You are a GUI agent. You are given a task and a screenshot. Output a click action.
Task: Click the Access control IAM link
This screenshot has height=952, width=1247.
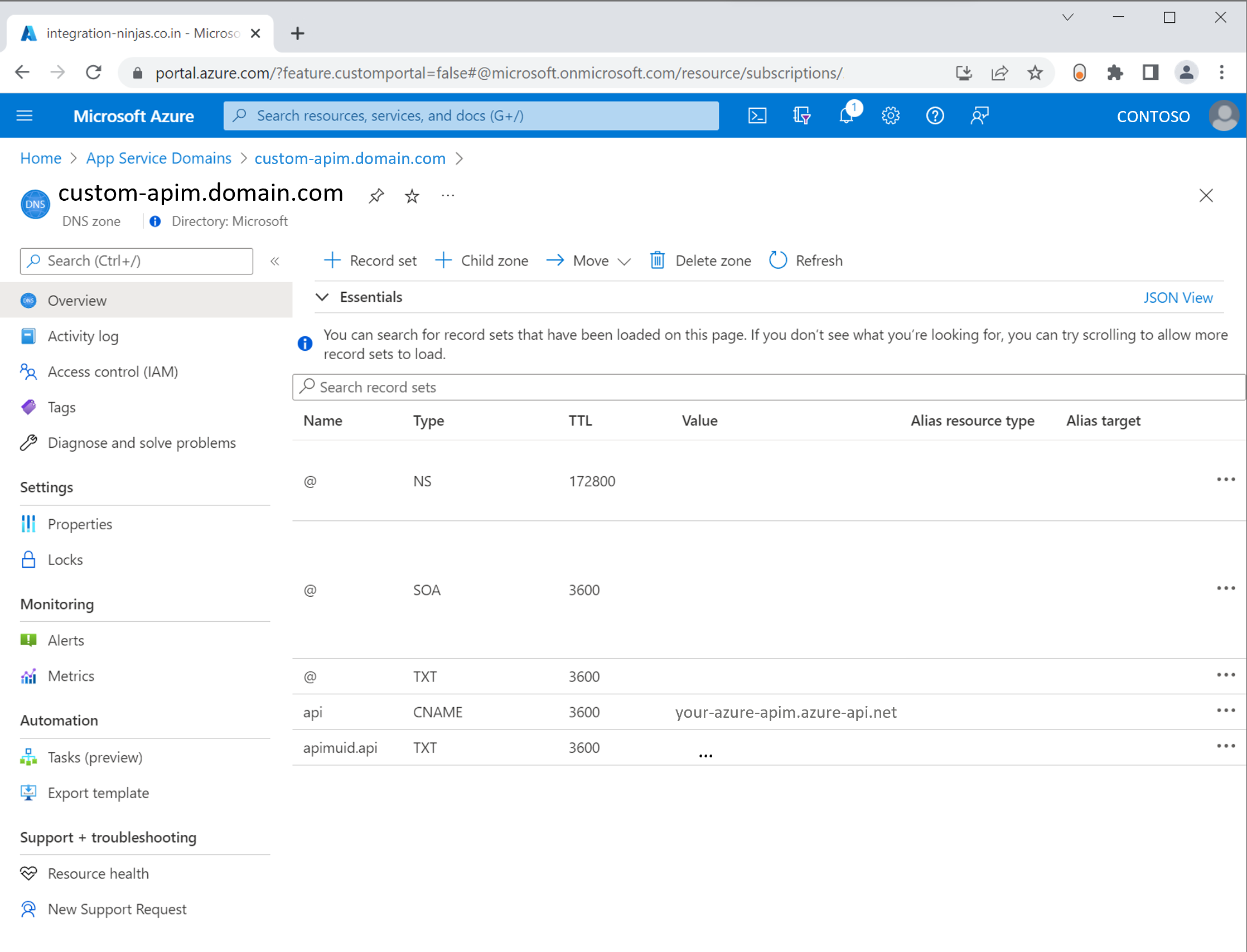(x=114, y=371)
